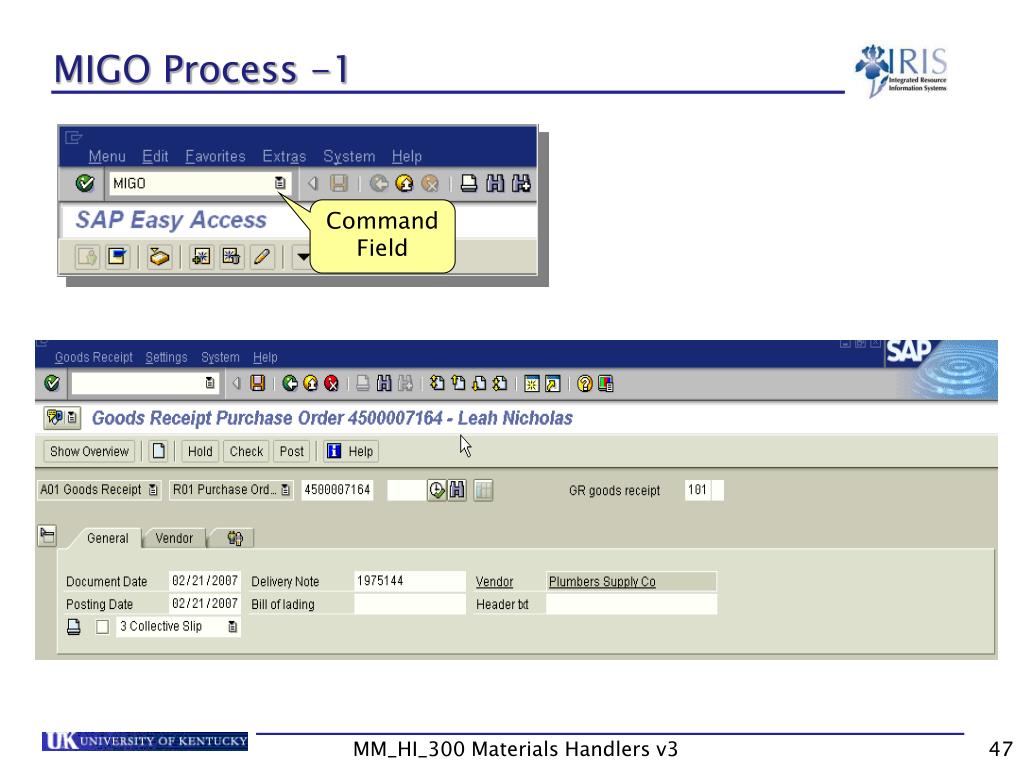The width and height of the screenshot is (1024, 768).
Task: Click the Execute clock icon beside PO number
Action: tap(437, 490)
